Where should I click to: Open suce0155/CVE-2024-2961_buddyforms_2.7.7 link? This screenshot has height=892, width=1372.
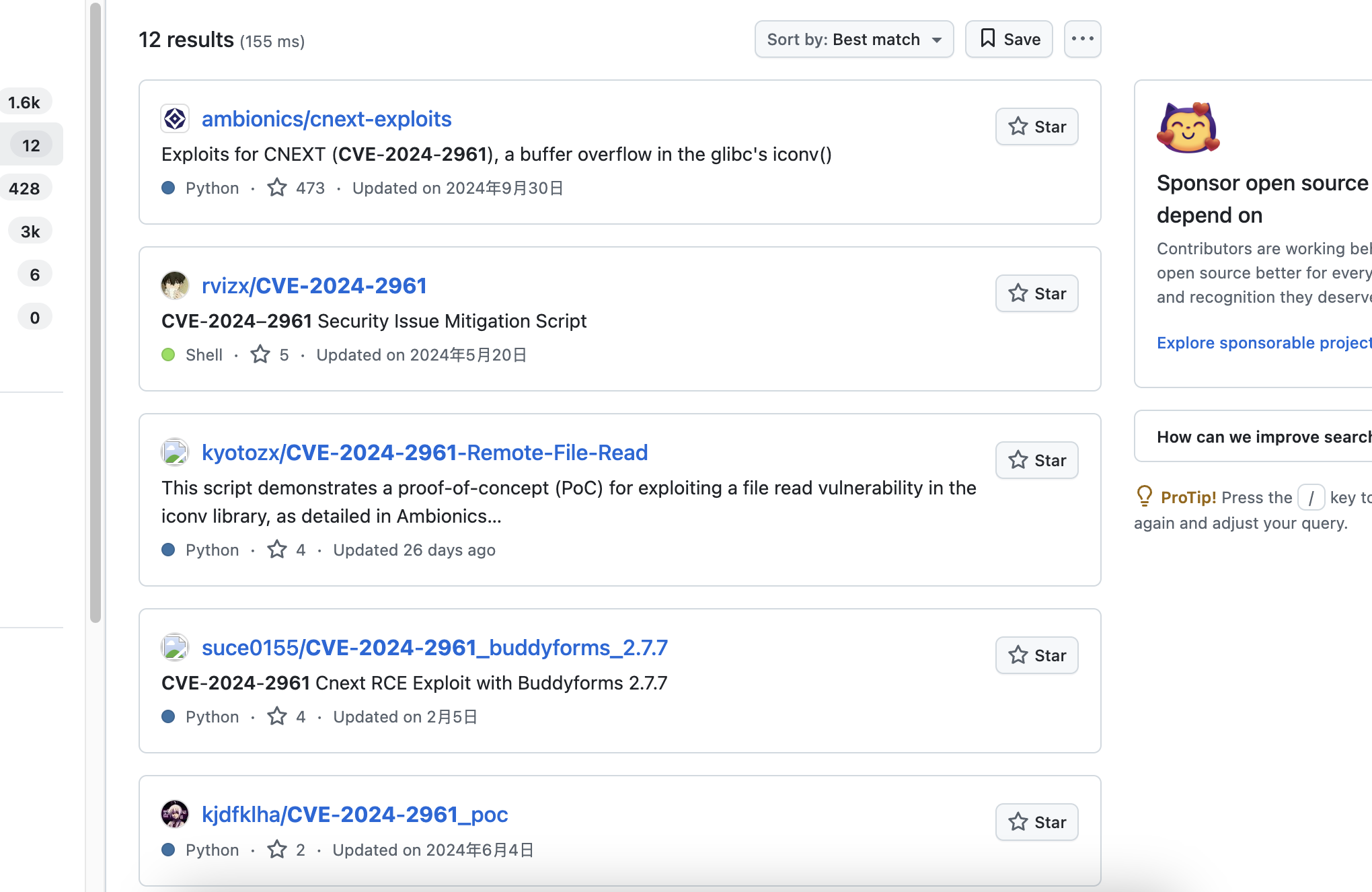tap(434, 648)
